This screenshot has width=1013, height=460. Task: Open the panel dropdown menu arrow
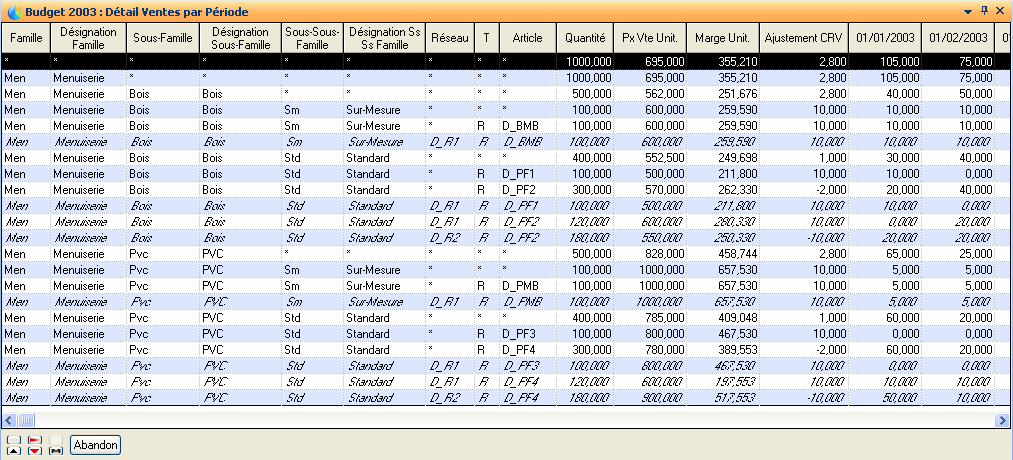pos(967,10)
